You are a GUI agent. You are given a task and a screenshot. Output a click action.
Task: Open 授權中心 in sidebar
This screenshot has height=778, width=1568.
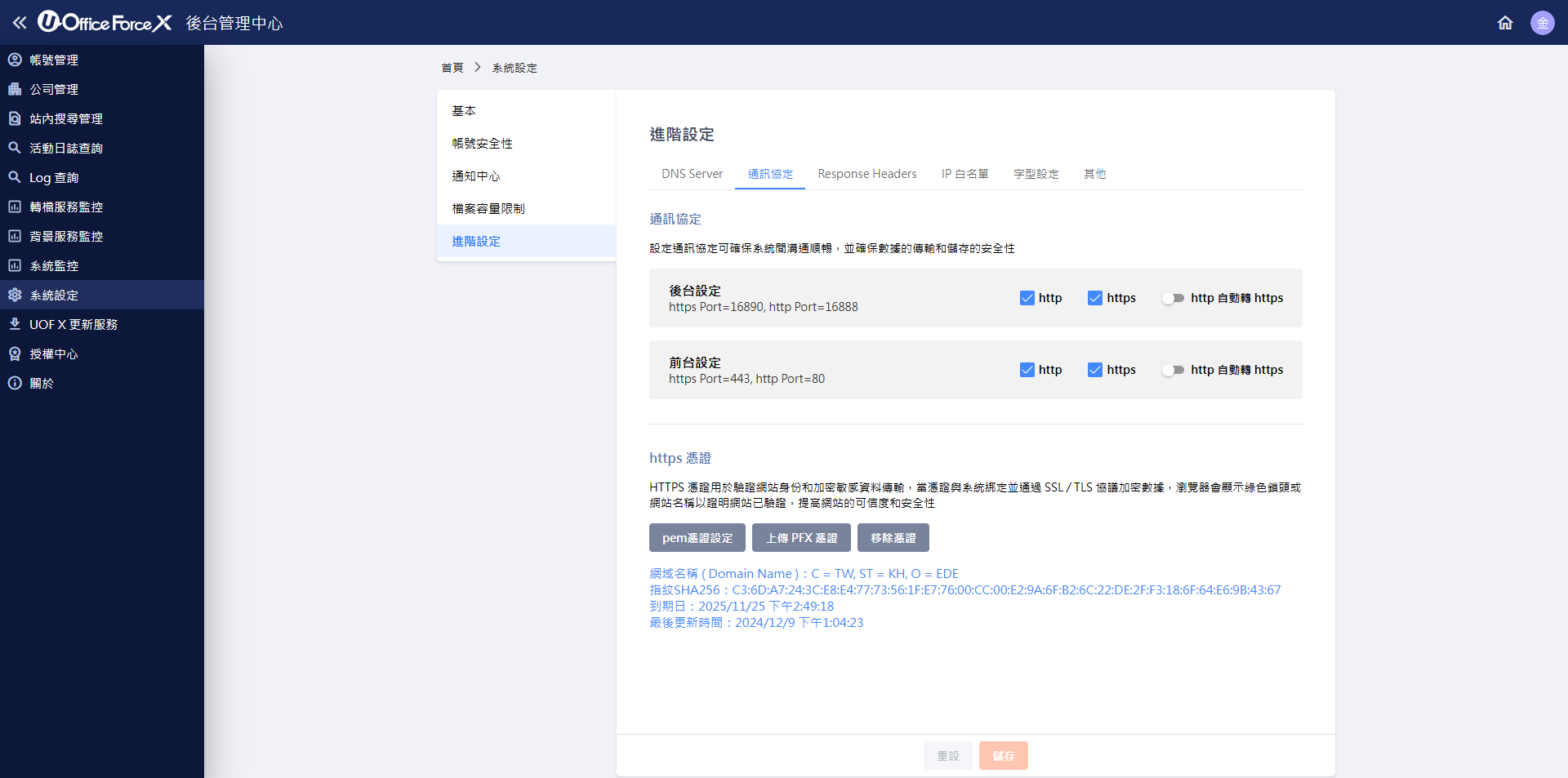102,353
